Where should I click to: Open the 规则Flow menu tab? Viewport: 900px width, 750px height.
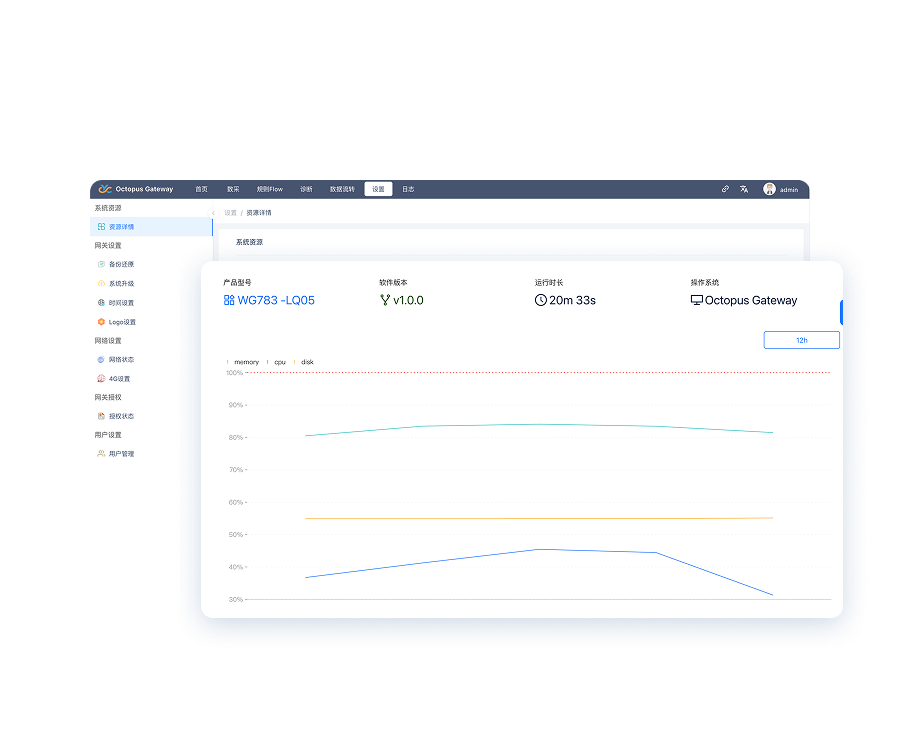[269, 189]
